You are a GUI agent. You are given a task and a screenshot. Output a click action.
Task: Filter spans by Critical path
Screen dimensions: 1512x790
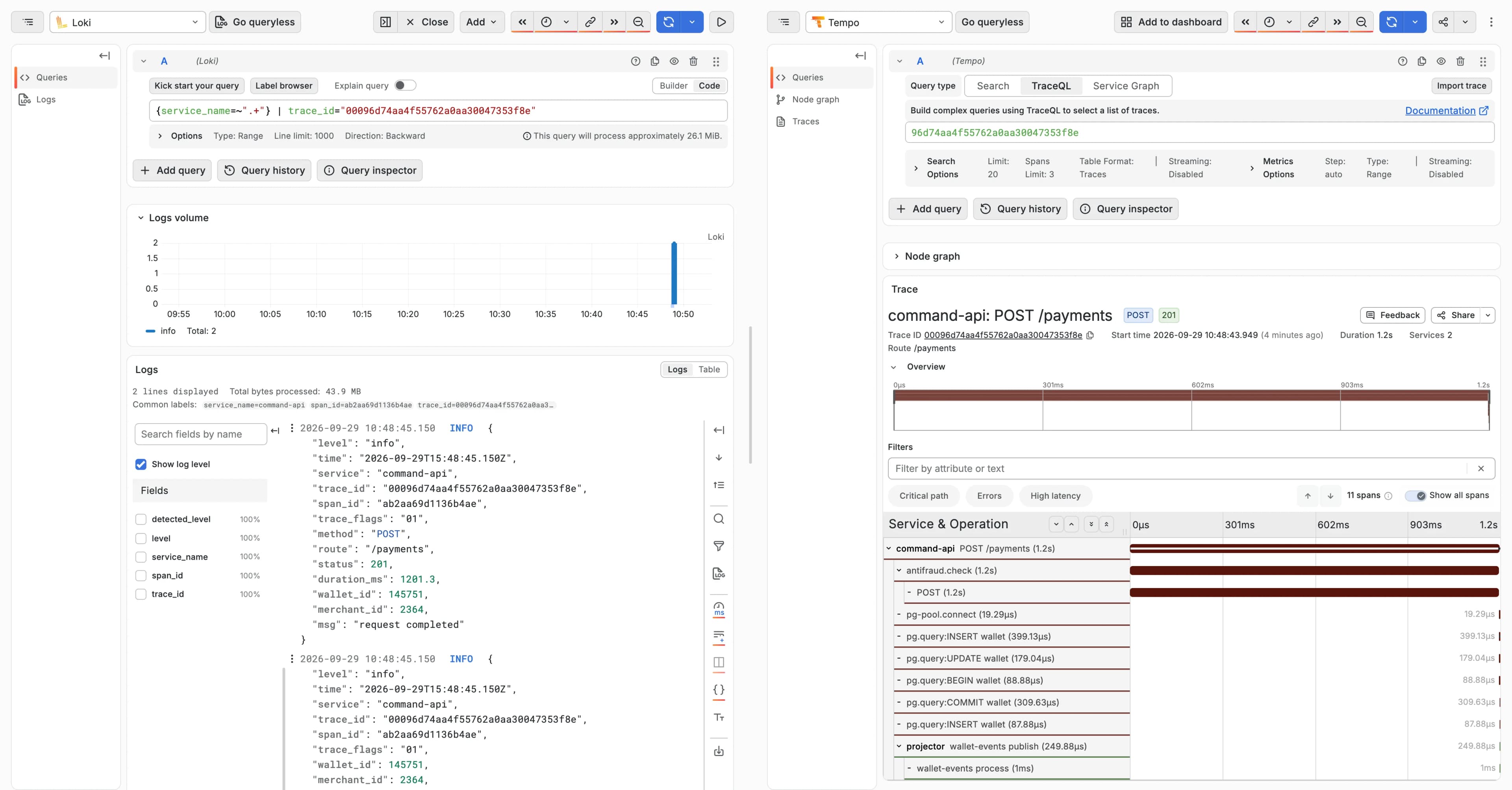click(923, 496)
